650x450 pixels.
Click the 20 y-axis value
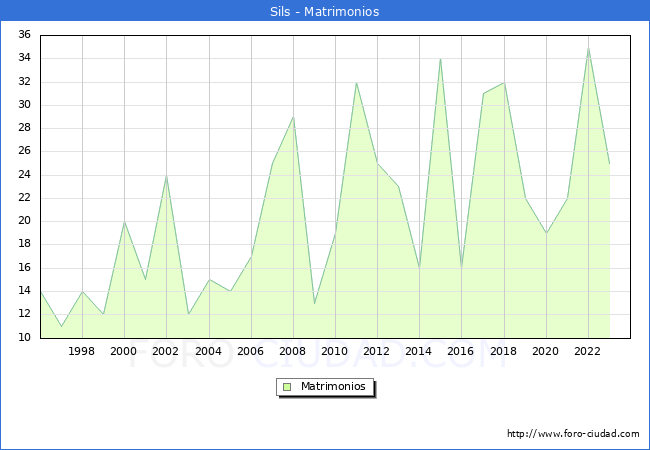(24, 221)
